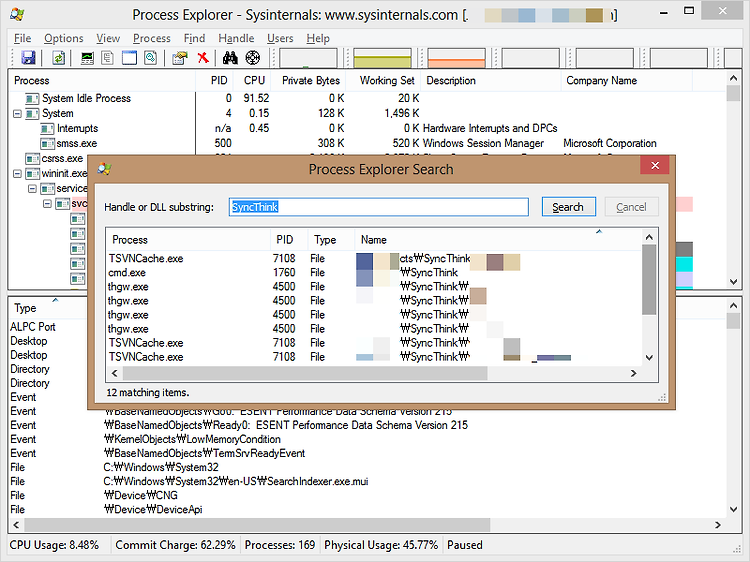The width and height of the screenshot is (750, 562).
Task: Sort by the Company Name column header
Action: [x=627, y=80]
